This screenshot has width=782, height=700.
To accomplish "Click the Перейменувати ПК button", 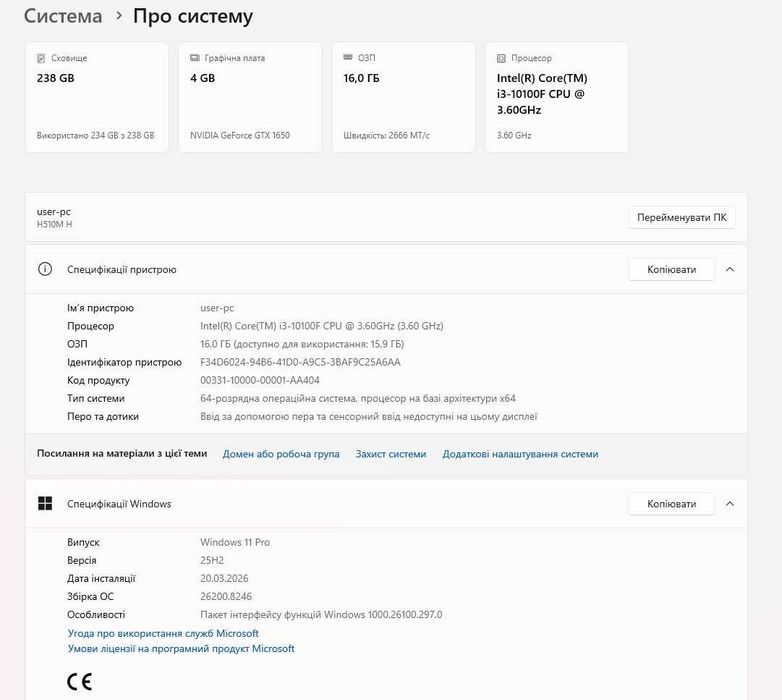I will (682, 217).
